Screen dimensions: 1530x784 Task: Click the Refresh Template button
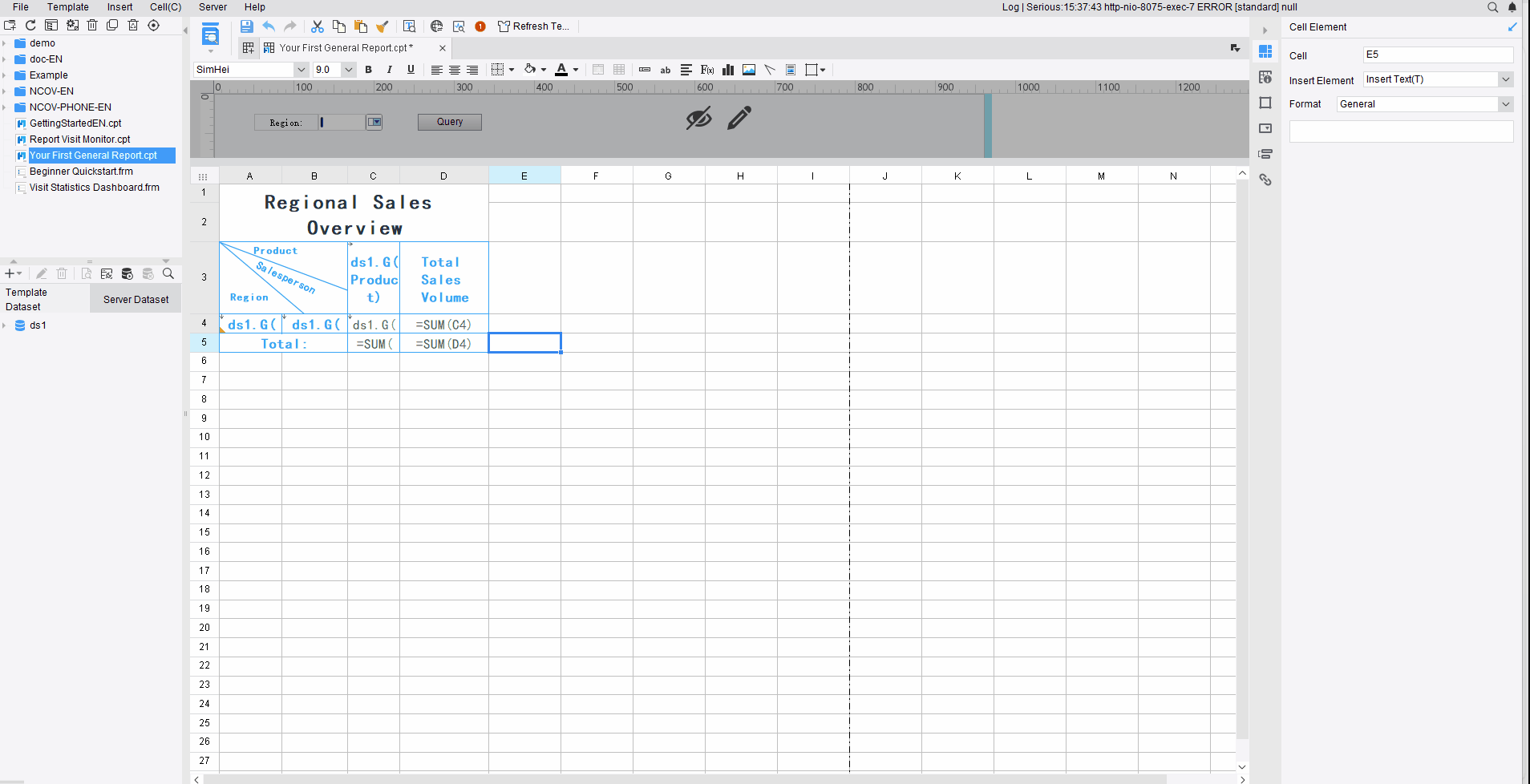(x=533, y=26)
